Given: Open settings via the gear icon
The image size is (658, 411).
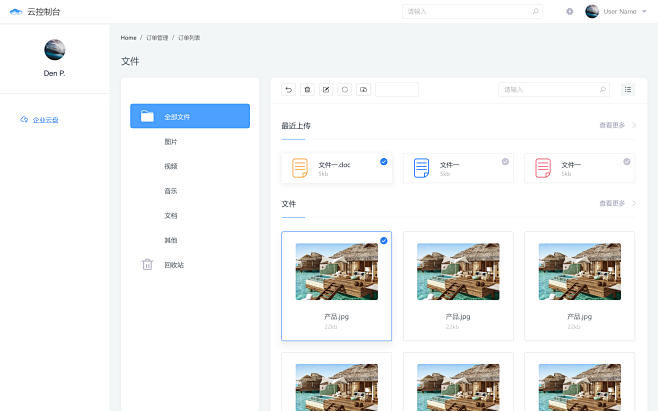Looking at the screenshot, I should 569,11.
